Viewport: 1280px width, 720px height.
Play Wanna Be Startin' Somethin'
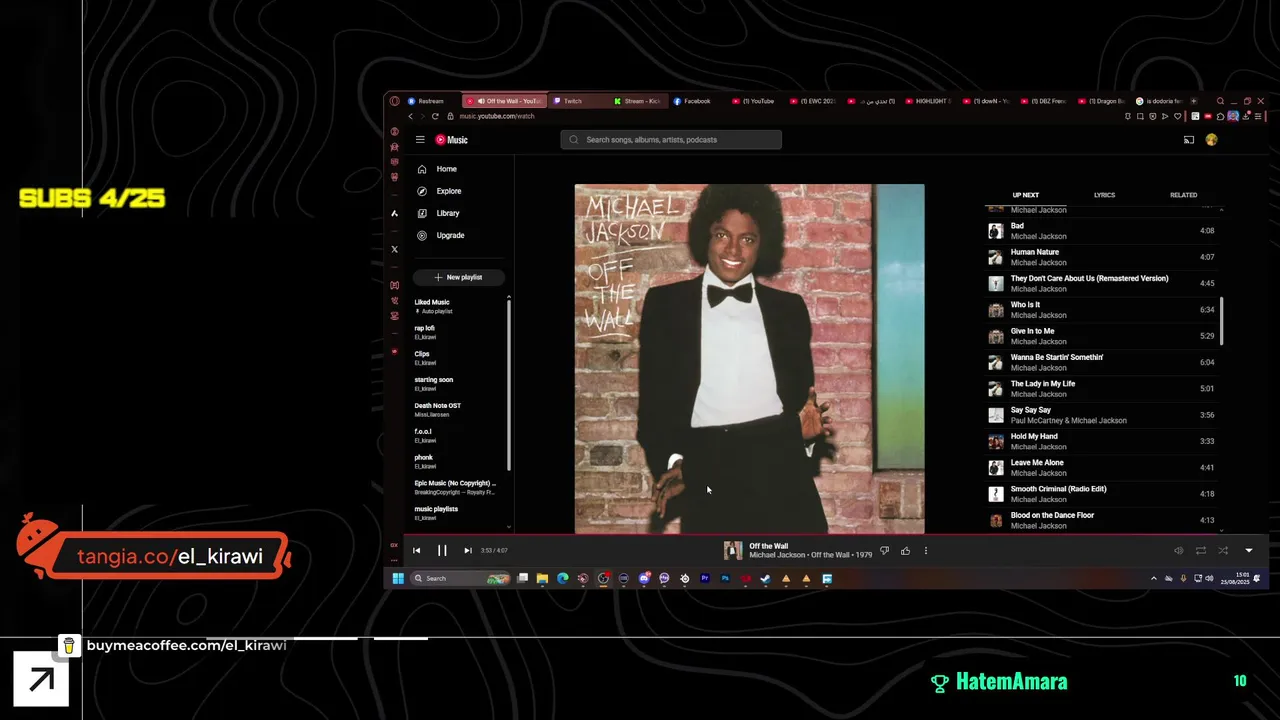click(x=1102, y=362)
